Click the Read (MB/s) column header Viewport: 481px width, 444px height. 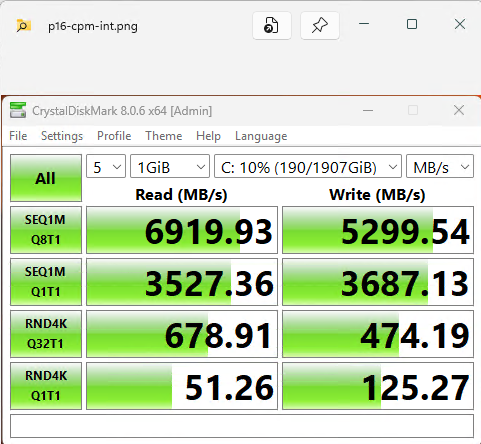coord(181,194)
